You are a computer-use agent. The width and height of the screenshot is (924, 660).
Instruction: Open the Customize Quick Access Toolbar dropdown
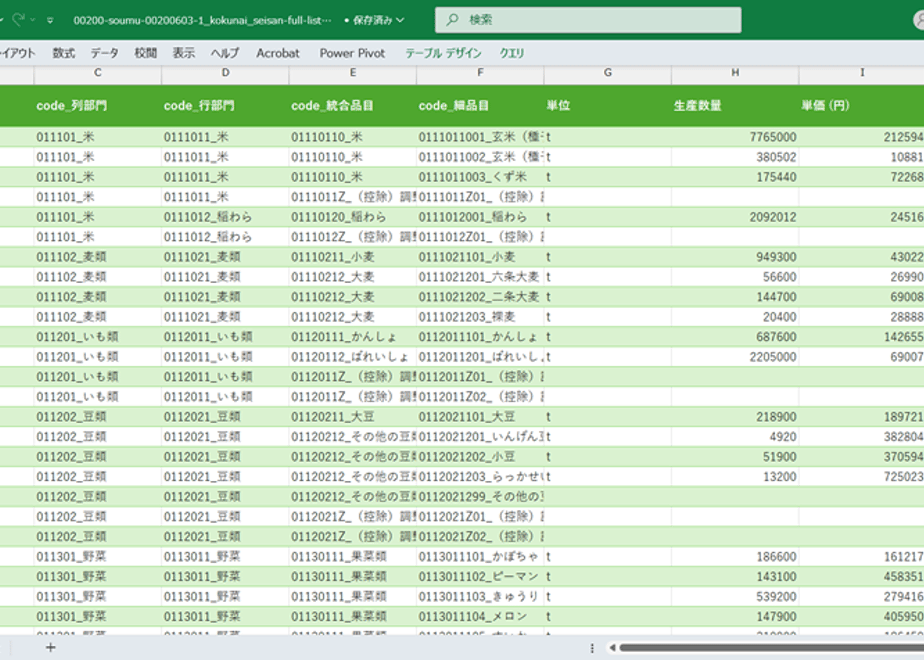coord(50,20)
